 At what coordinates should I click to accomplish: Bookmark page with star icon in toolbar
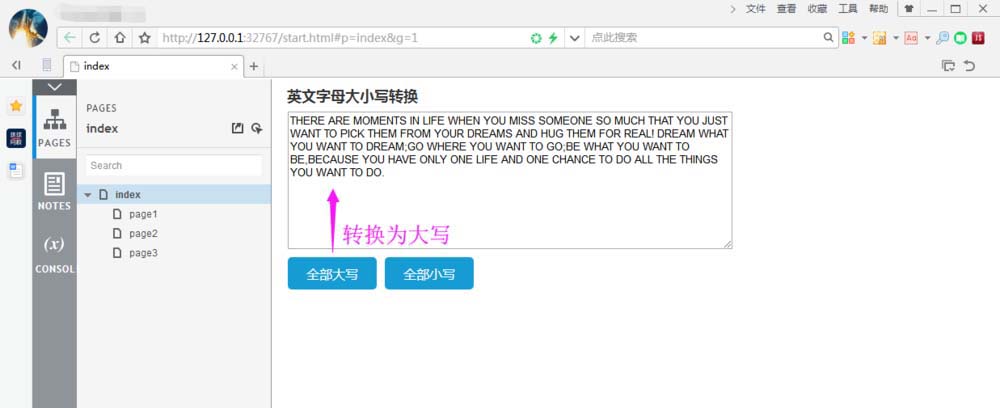pyautogui.click(x=145, y=38)
